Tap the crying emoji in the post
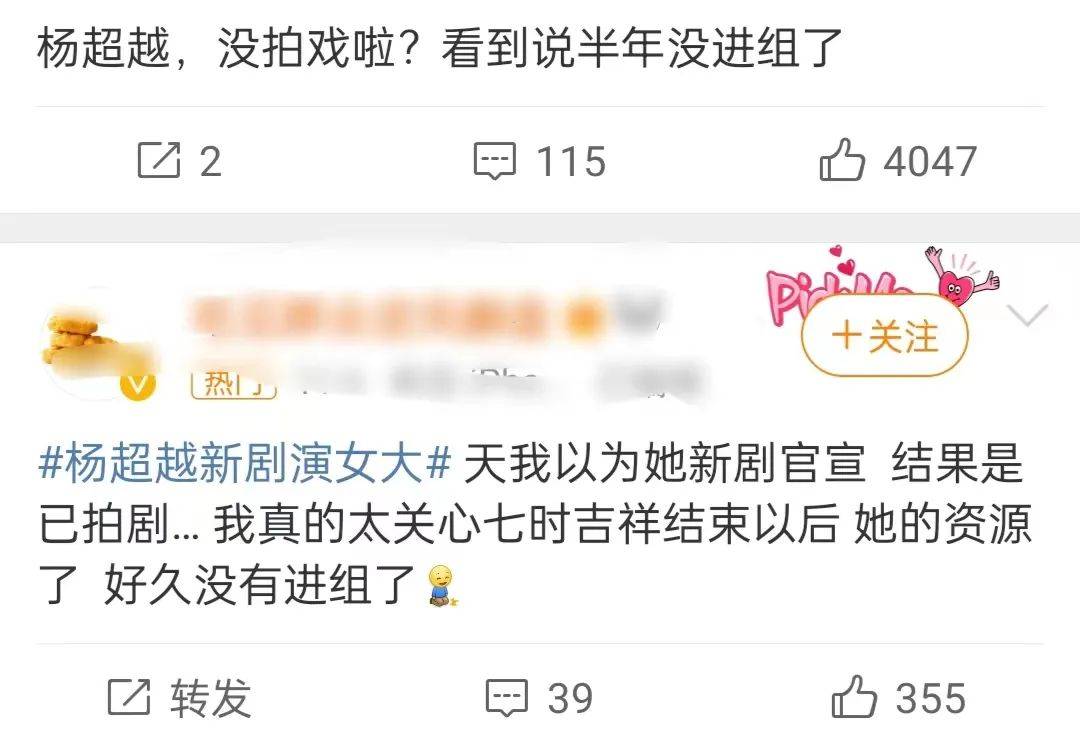The image size is (1080, 746). point(441,586)
